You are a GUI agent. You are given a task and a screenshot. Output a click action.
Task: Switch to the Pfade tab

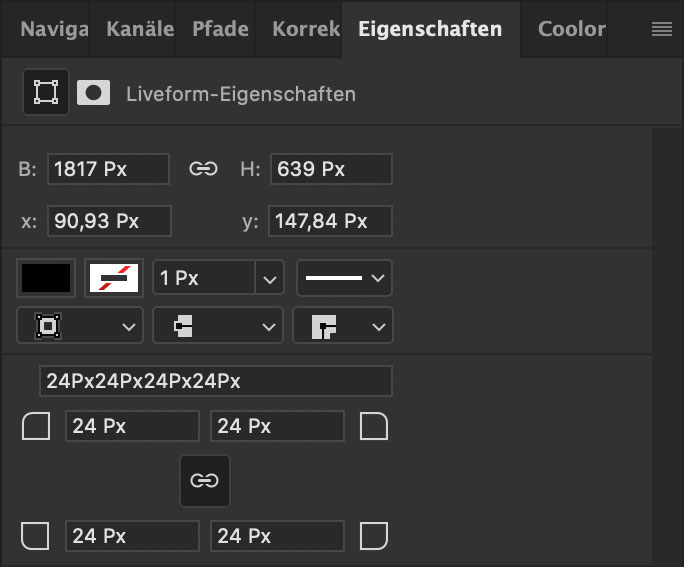(x=220, y=29)
